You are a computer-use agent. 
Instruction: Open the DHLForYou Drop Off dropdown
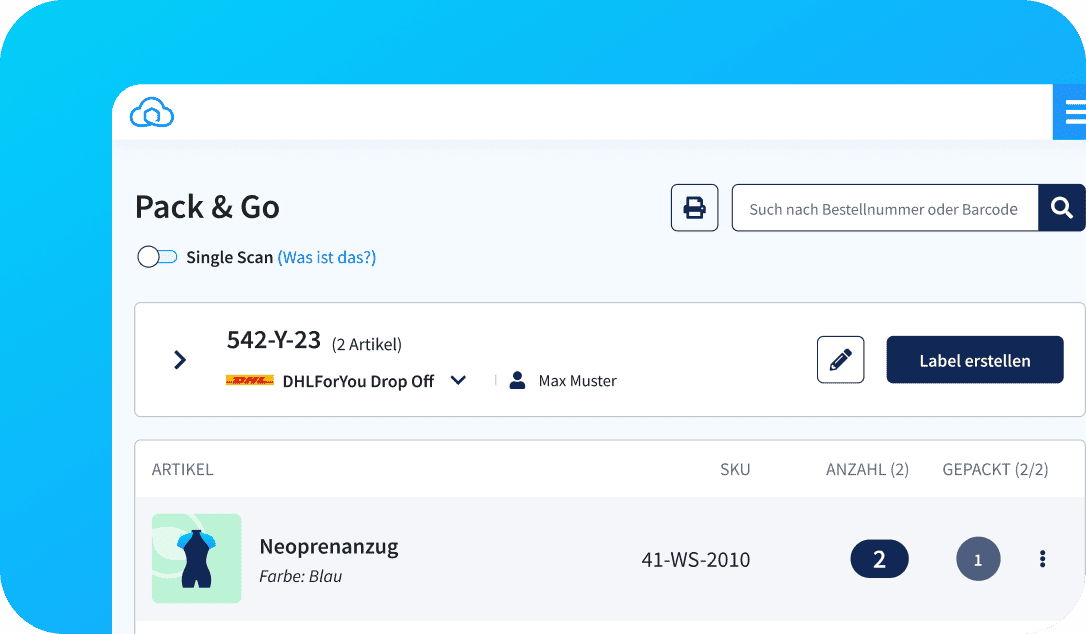pyautogui.click(x=458, y=381)
